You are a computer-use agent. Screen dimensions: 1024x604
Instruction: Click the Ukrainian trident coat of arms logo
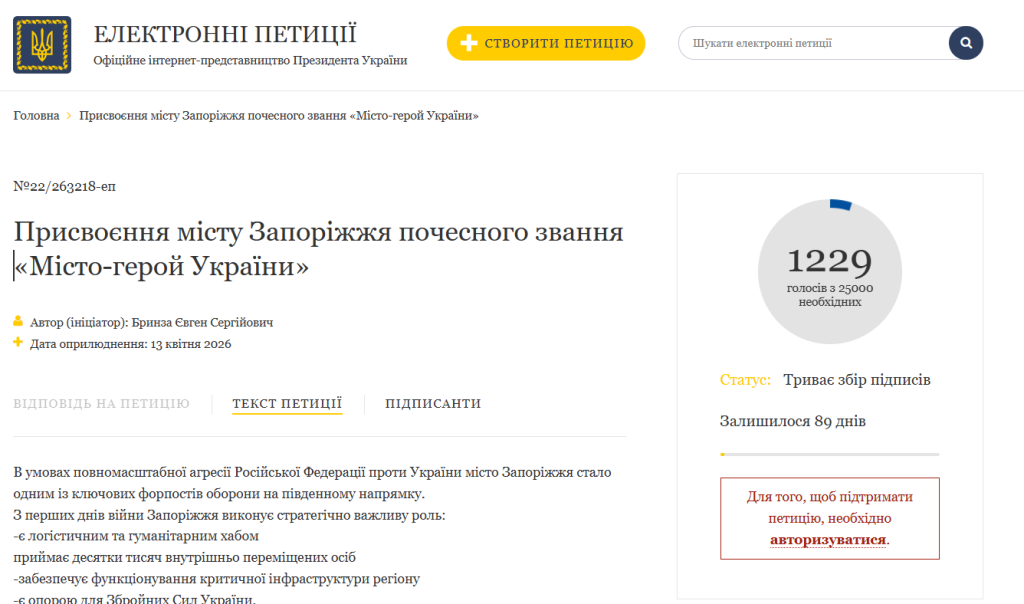pyautogui.click(x=42, y=44)
